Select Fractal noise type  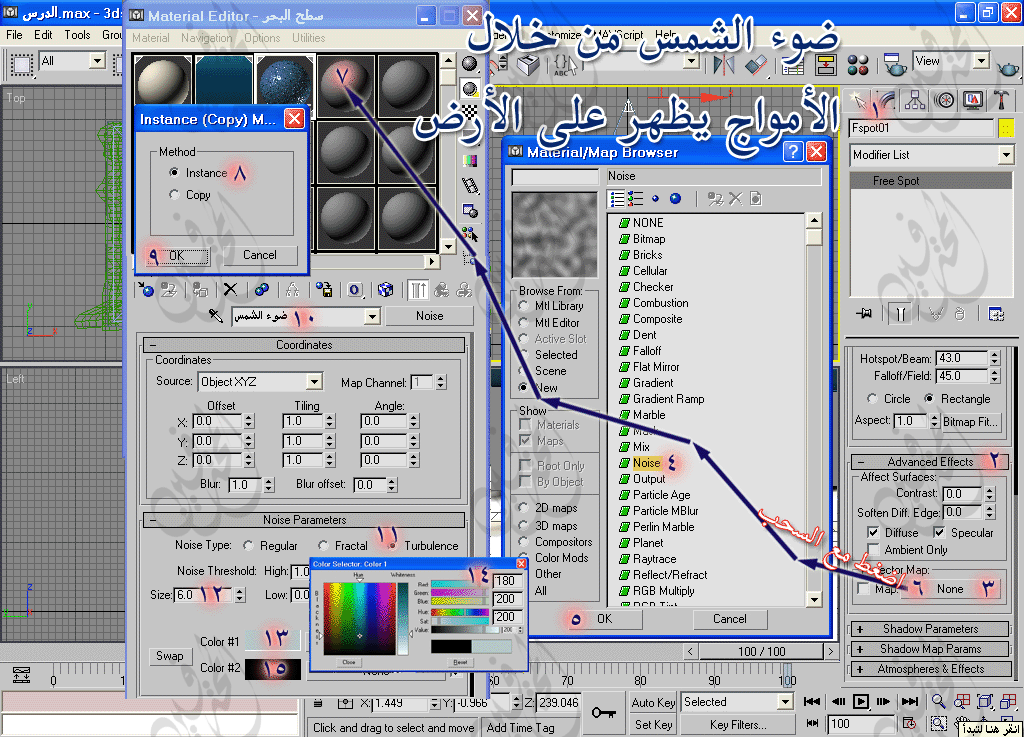click(x=323, y=545)
